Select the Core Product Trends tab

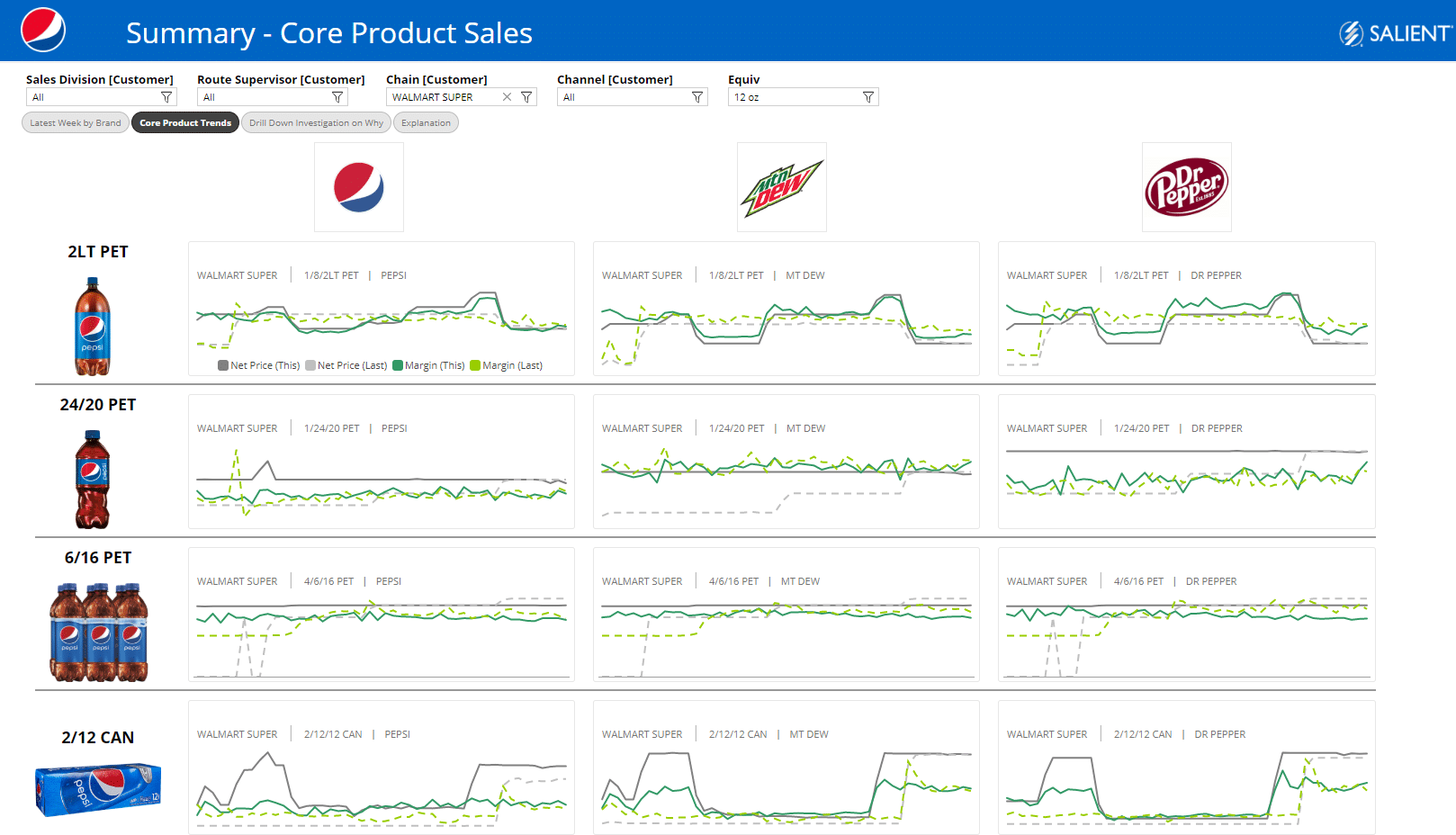tap(185, 123)
